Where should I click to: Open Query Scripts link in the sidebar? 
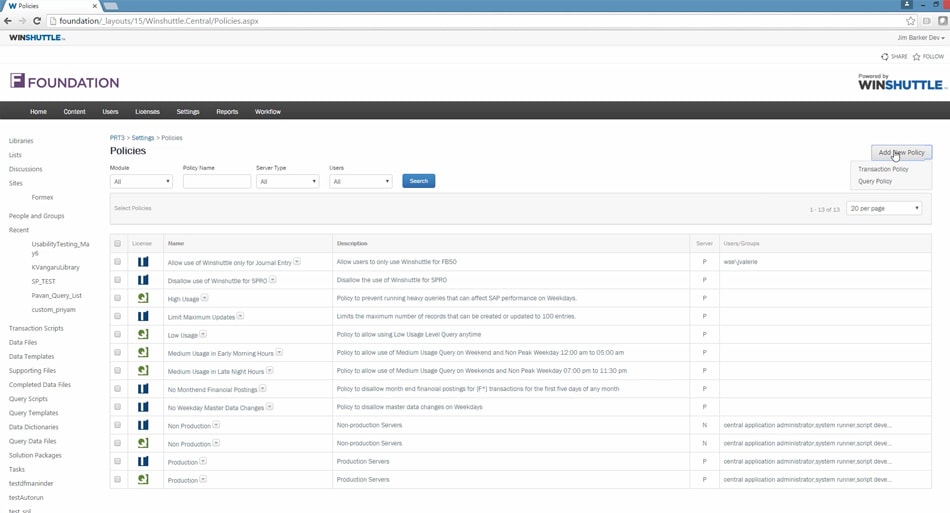[x=28, y=399]
